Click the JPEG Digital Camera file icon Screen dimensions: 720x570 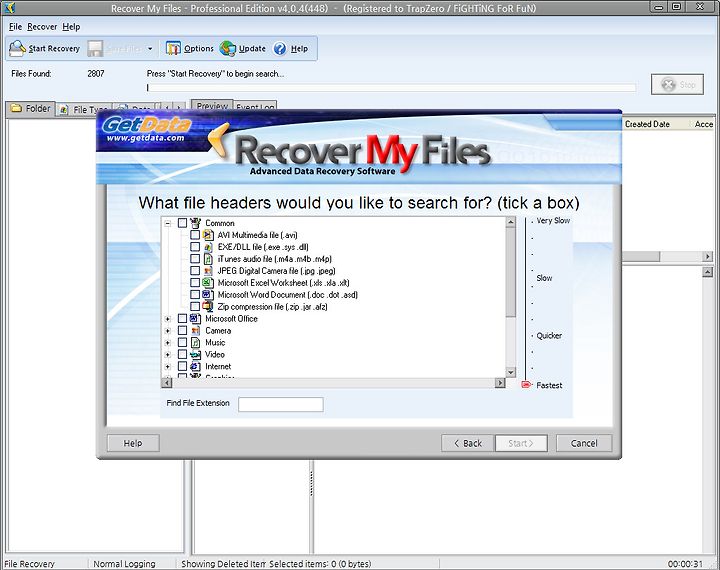208,271
